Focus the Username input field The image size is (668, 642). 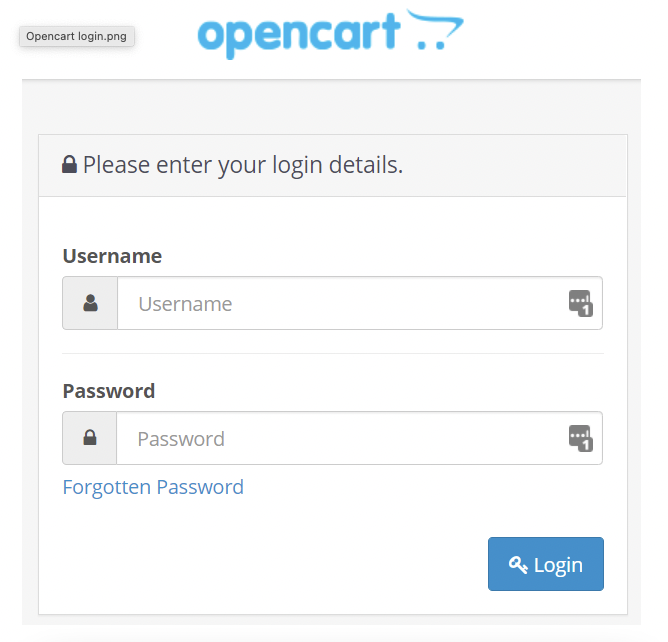click(x=340, y=303)
